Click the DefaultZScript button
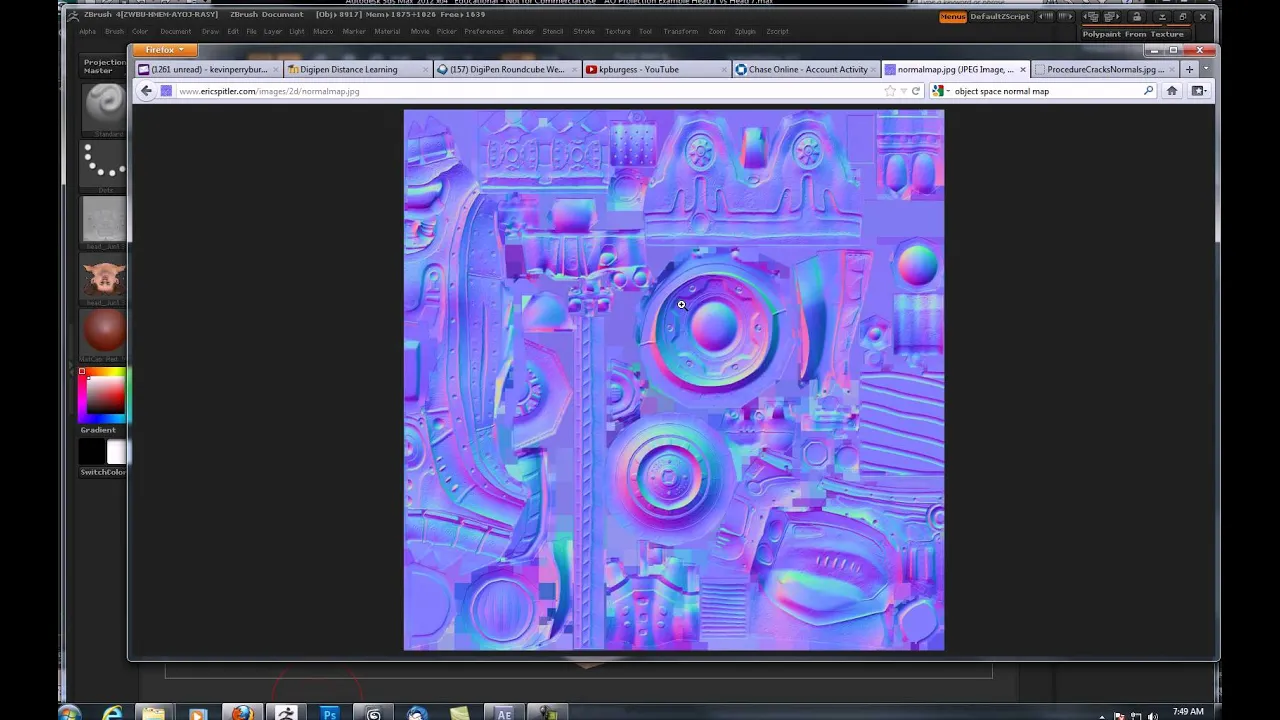The width and height of the screenshot is (1280, 720). [x=999, y=17]
